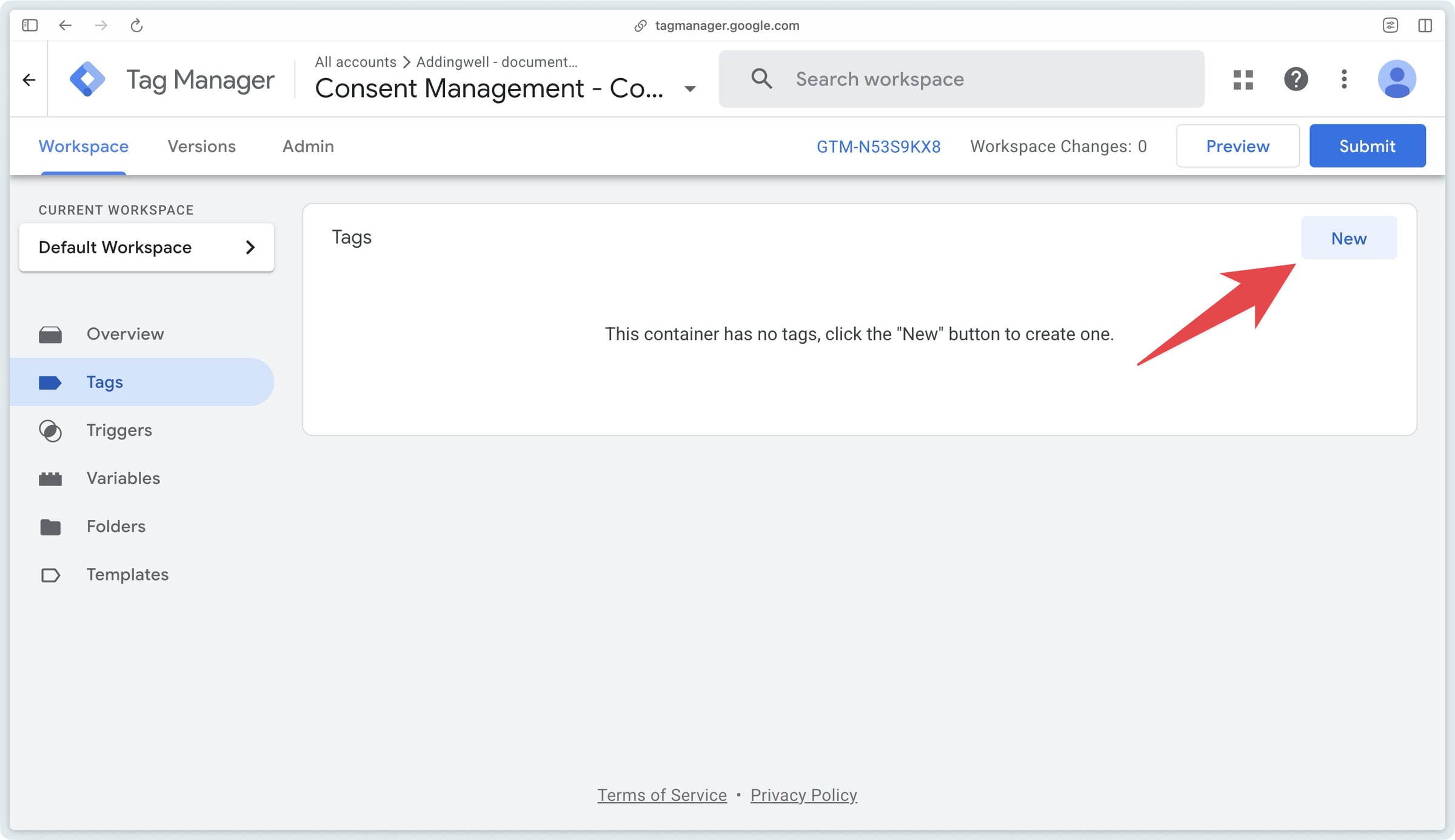Image resolution: width=1455 pixels, height=840 pixels.
Task: Create a tag with New button
Action: point(1349,238)
